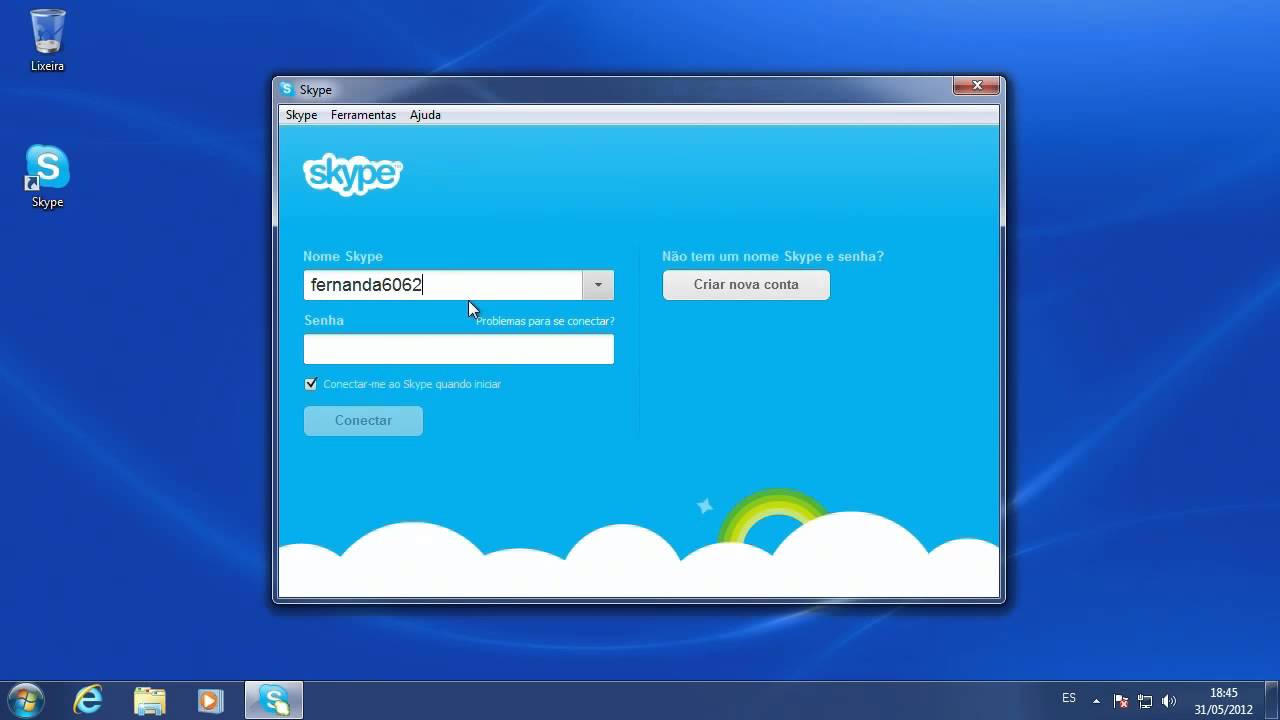Open the Lixeira recycle bin desktop icon
Image resolution: width=1280 pixels, height=720 pixels.
point(47,40)
